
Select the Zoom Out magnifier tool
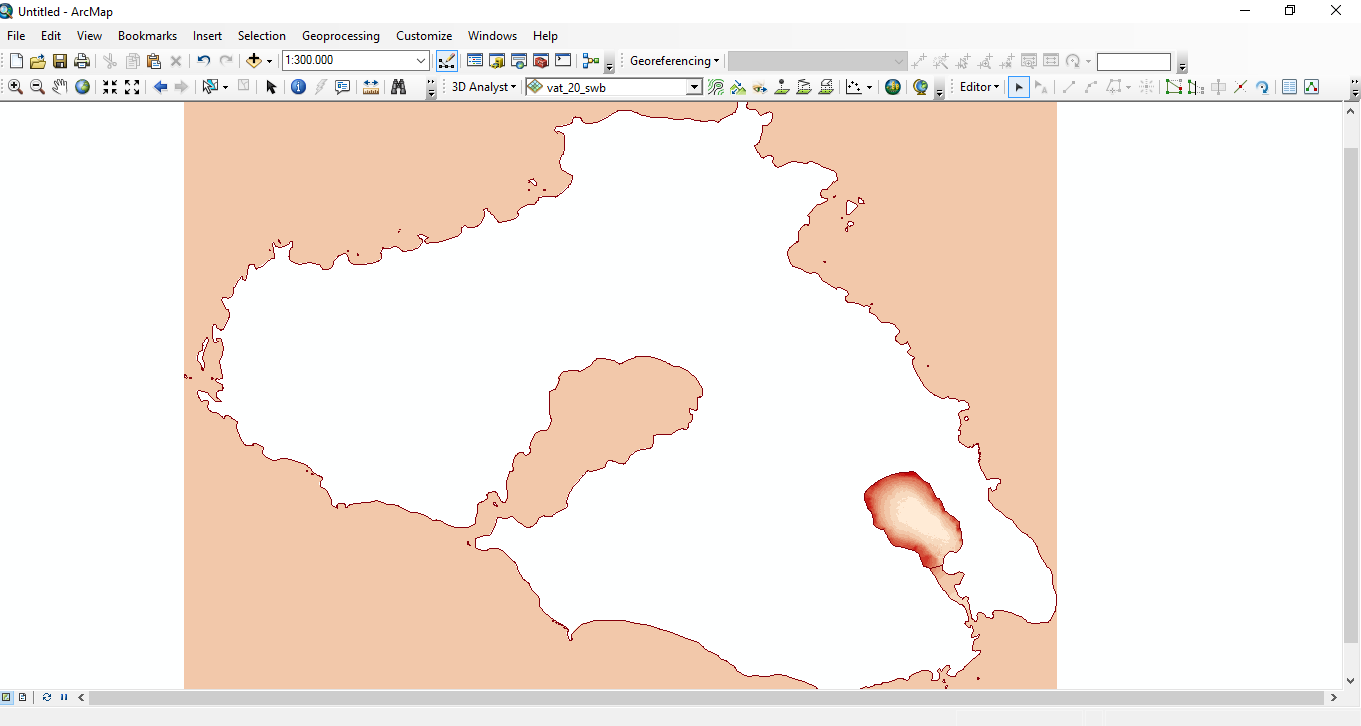(38, 87)
